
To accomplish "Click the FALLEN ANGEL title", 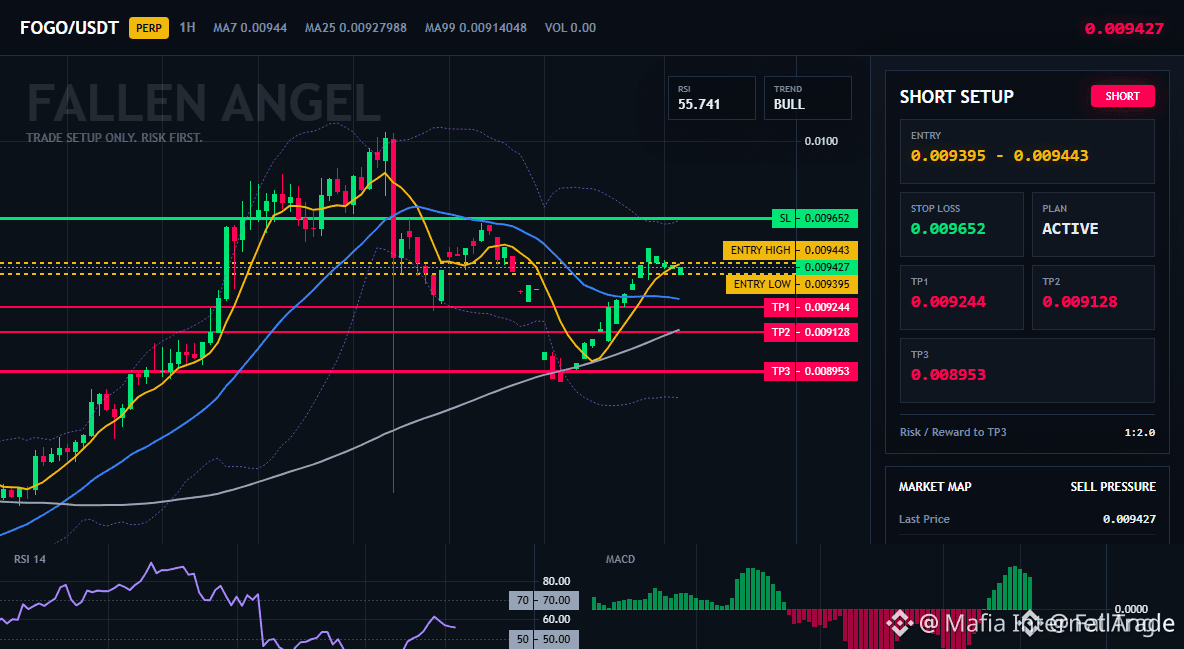I will click(204, 104).
